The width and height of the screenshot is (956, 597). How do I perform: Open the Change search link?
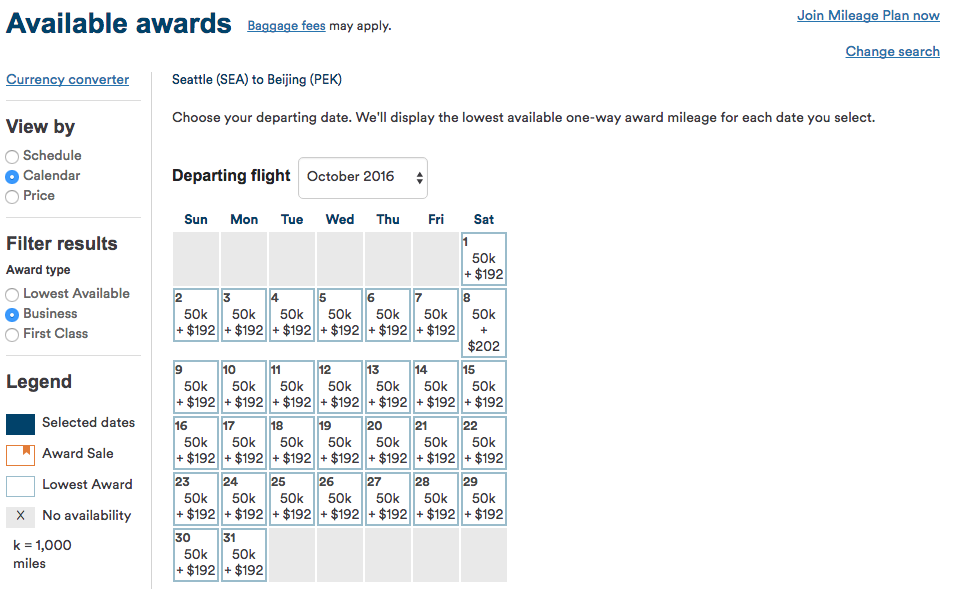coord(893,51)
